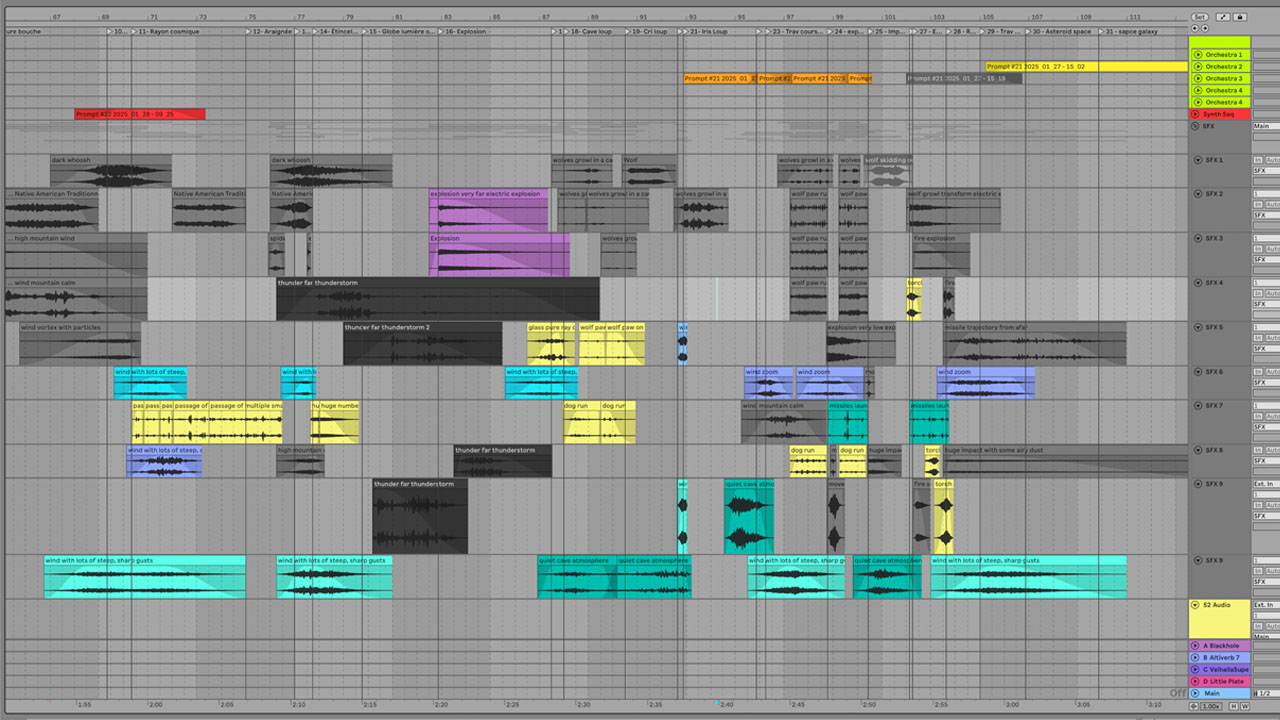
Task: Jump to locator 21- Iris Loup
Action: click(x=705, y=32)
